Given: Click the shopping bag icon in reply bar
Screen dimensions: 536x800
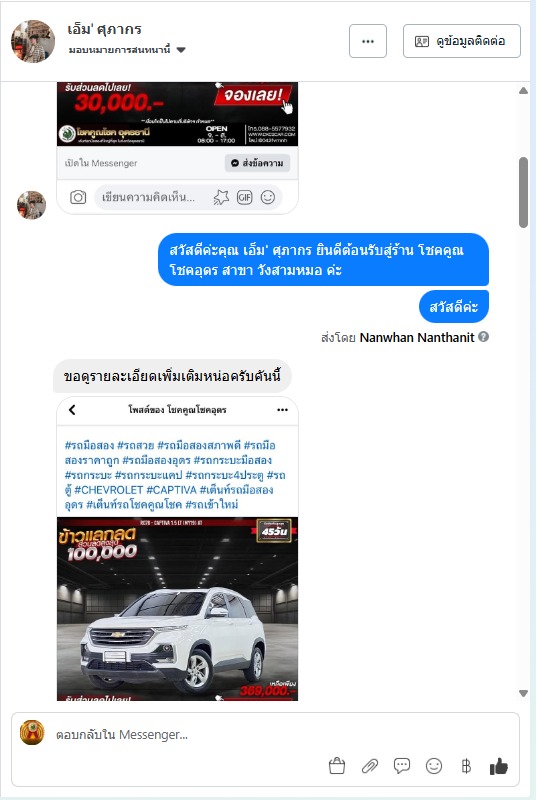Looking at the screenshot, I should coord(337,766).
